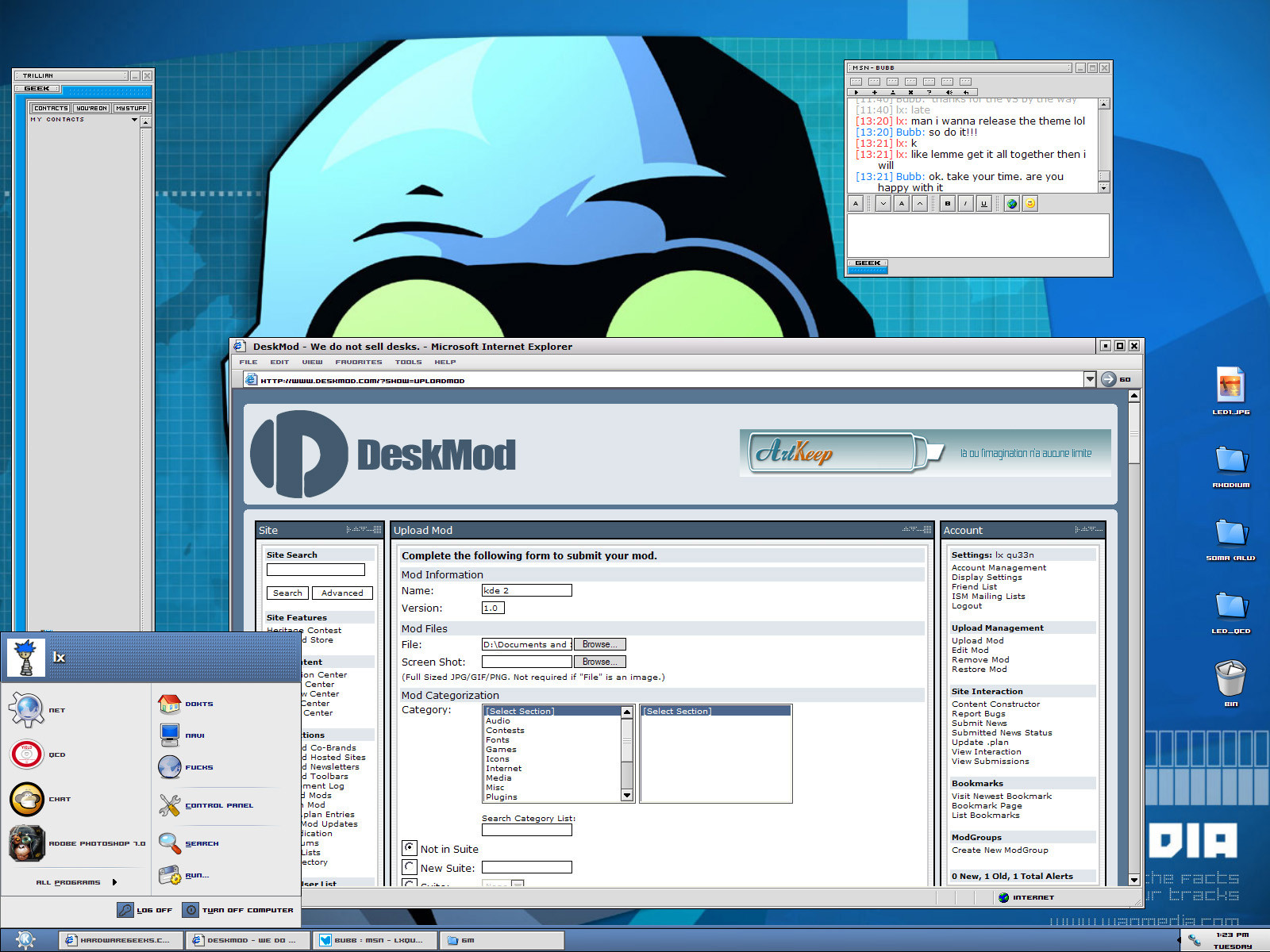The width and height of the screenshot is (1270, 952).
Task: Click the Search button under Site Search
Action: pyautogui.click(x=287, y=593)
